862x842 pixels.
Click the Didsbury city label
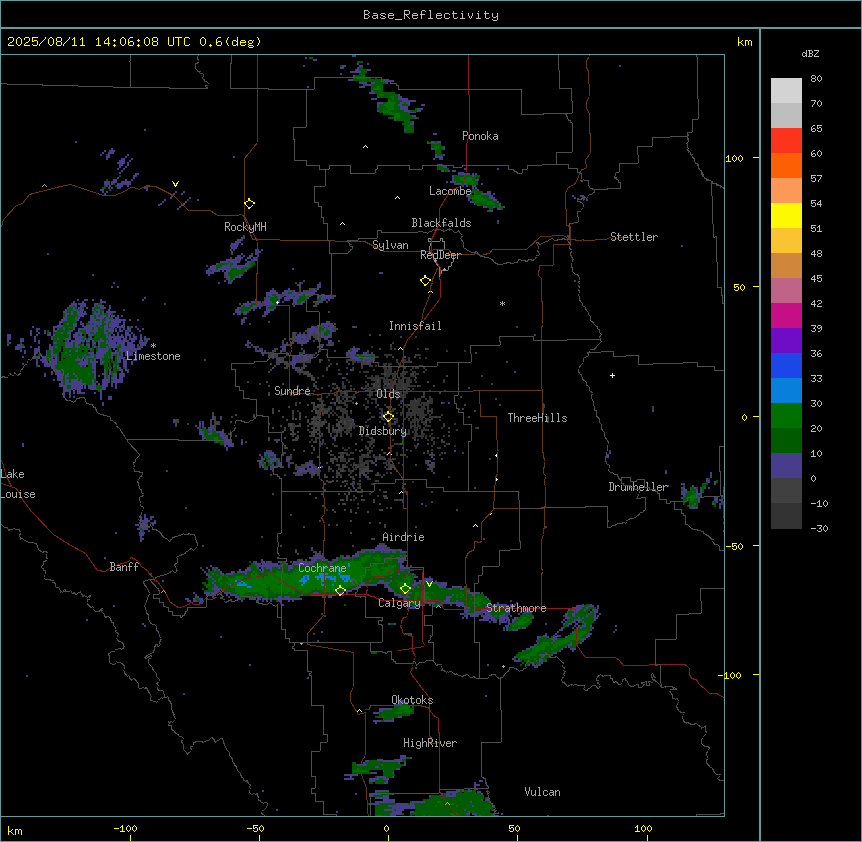coord(383,431)
